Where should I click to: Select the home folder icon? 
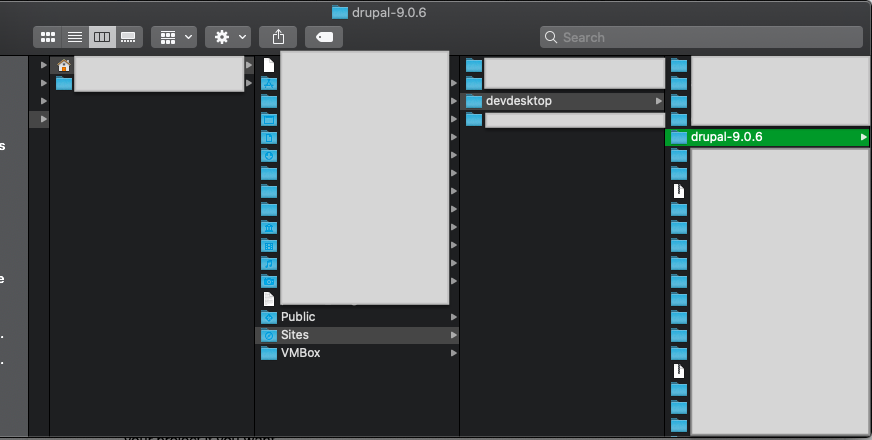pos(64,66)
